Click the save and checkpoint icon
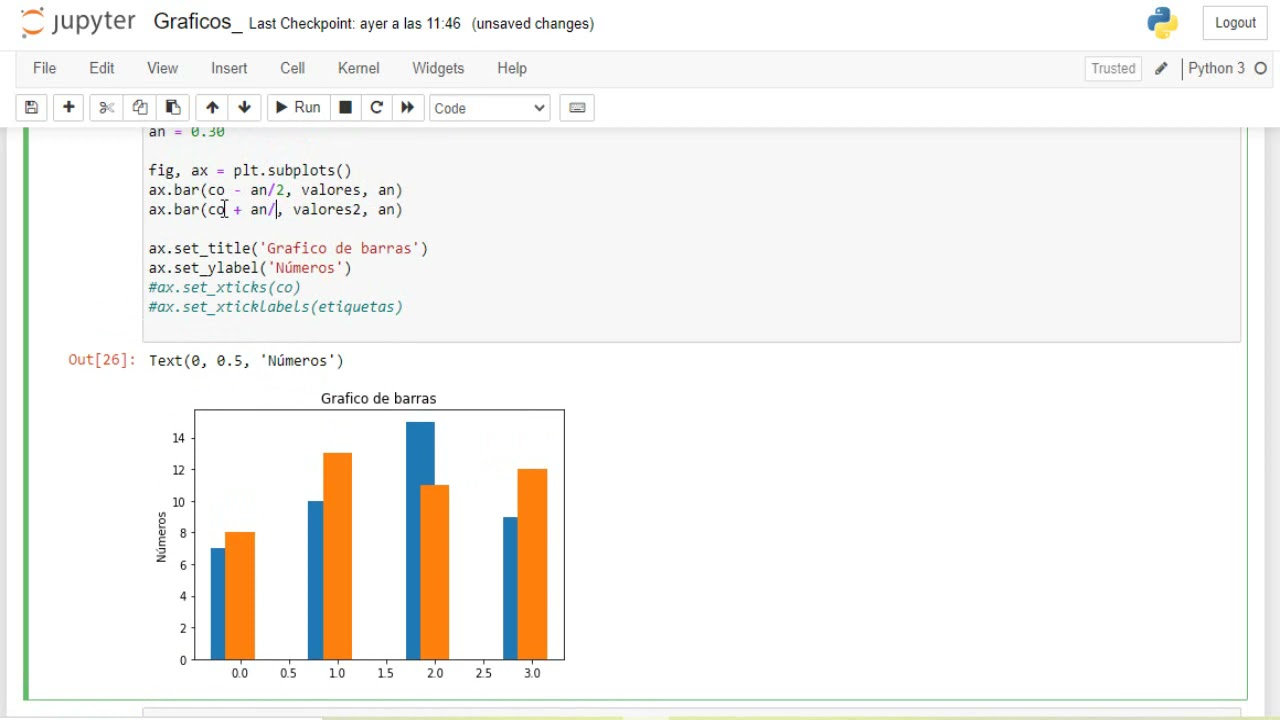The image size is (1280, 720). point(31,108)
